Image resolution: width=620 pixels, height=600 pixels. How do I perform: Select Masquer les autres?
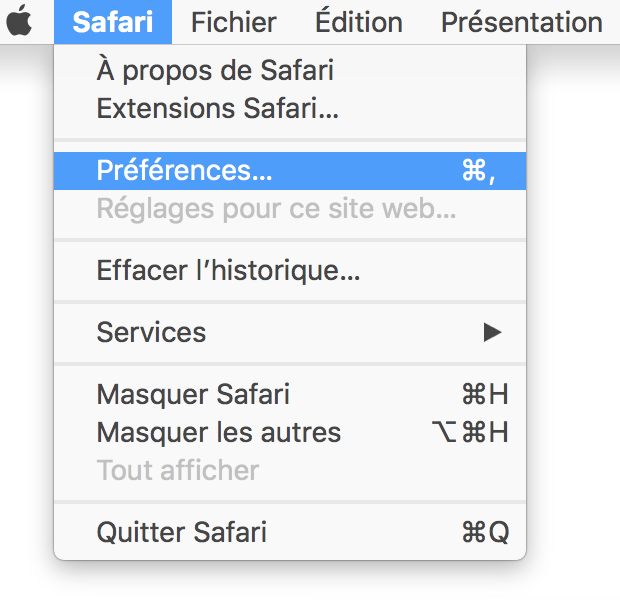tap(218, 432)
